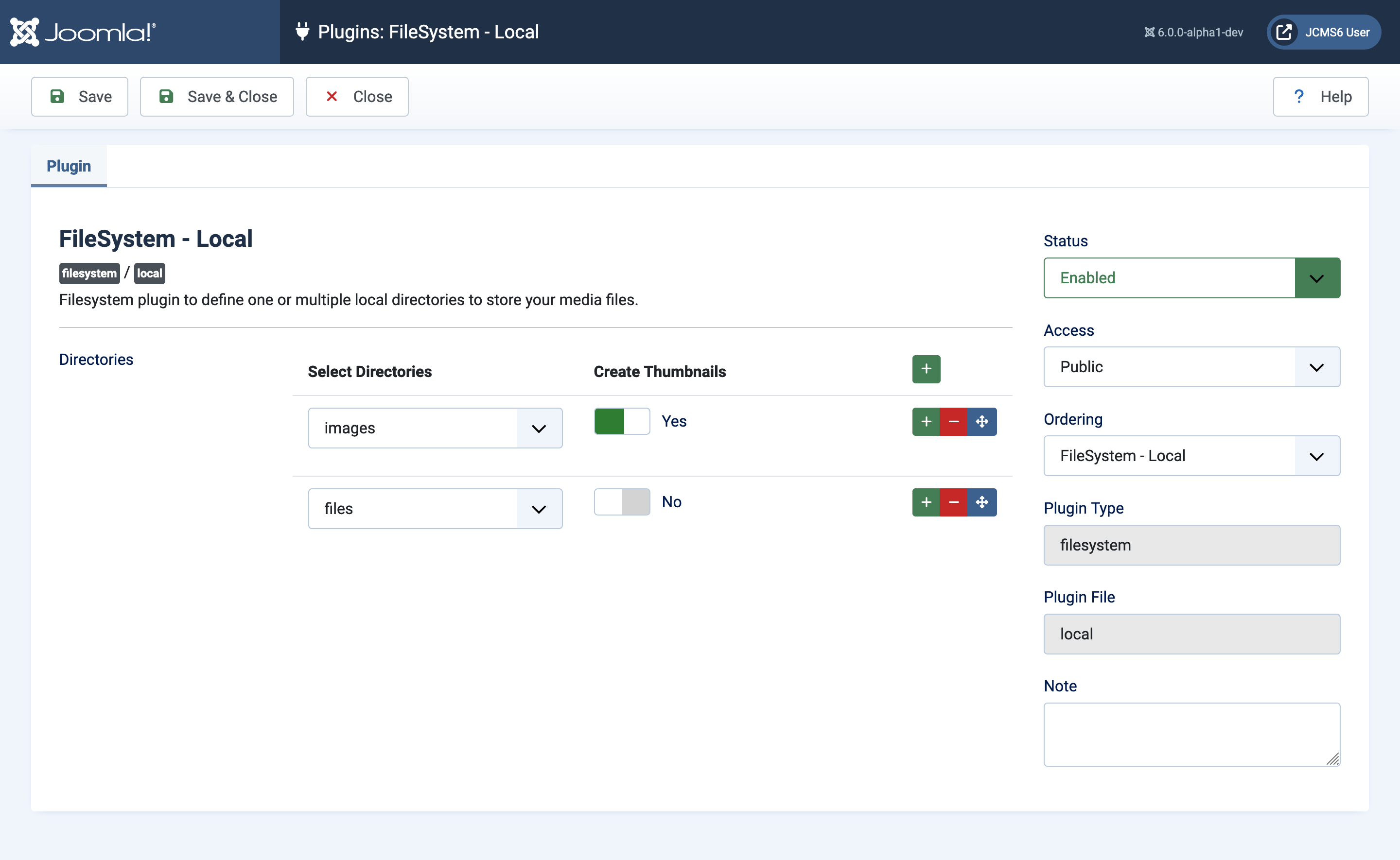
Task: Click the red X icon on Close button
Action: pyautogui.click(x=332, y=96)
